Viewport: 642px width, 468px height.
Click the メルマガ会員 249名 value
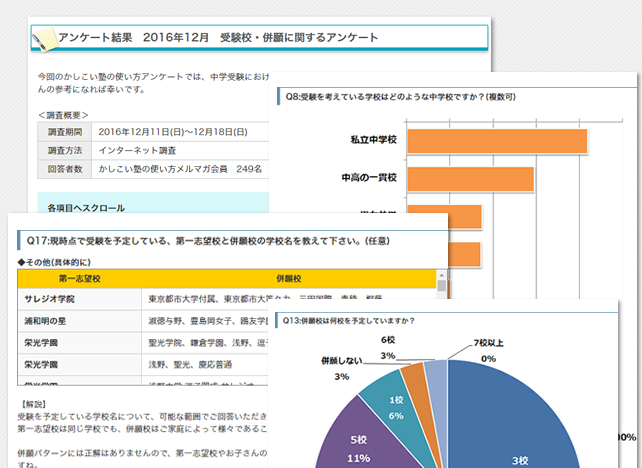pos(180,169)
